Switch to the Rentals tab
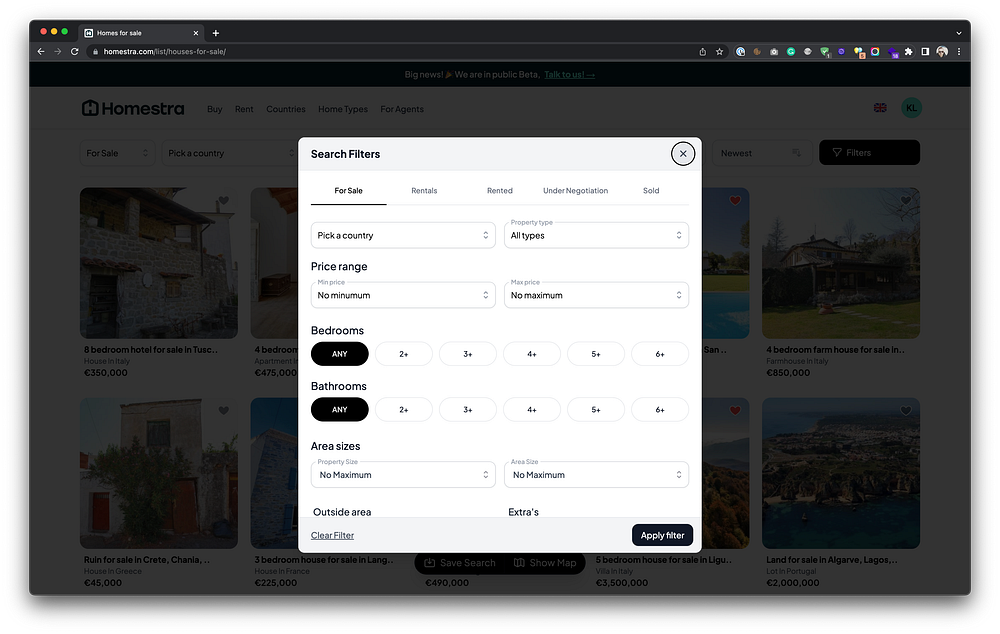1000x634 pixels. point(424,191)
